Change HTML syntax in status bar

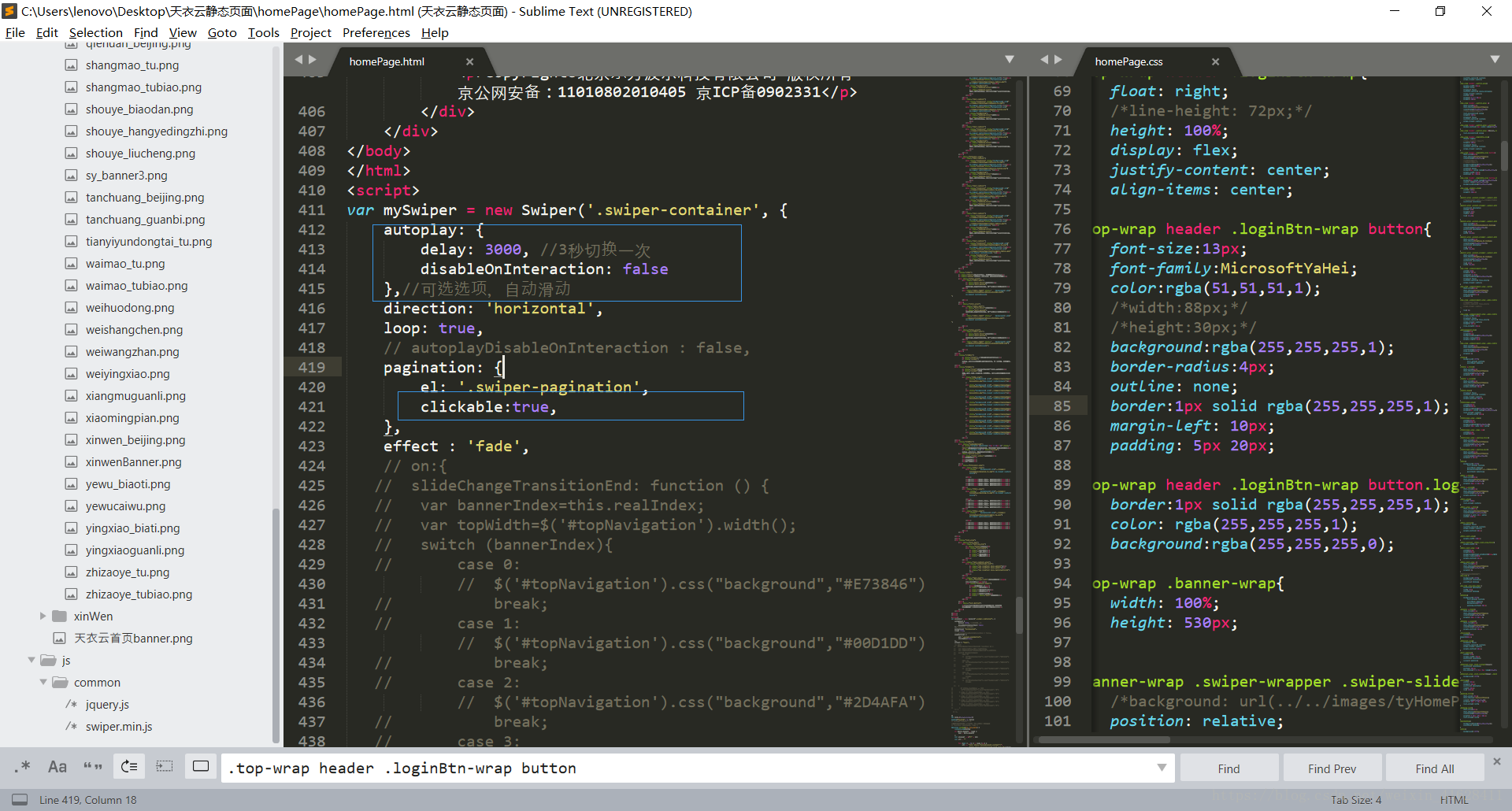point(1454,800)
